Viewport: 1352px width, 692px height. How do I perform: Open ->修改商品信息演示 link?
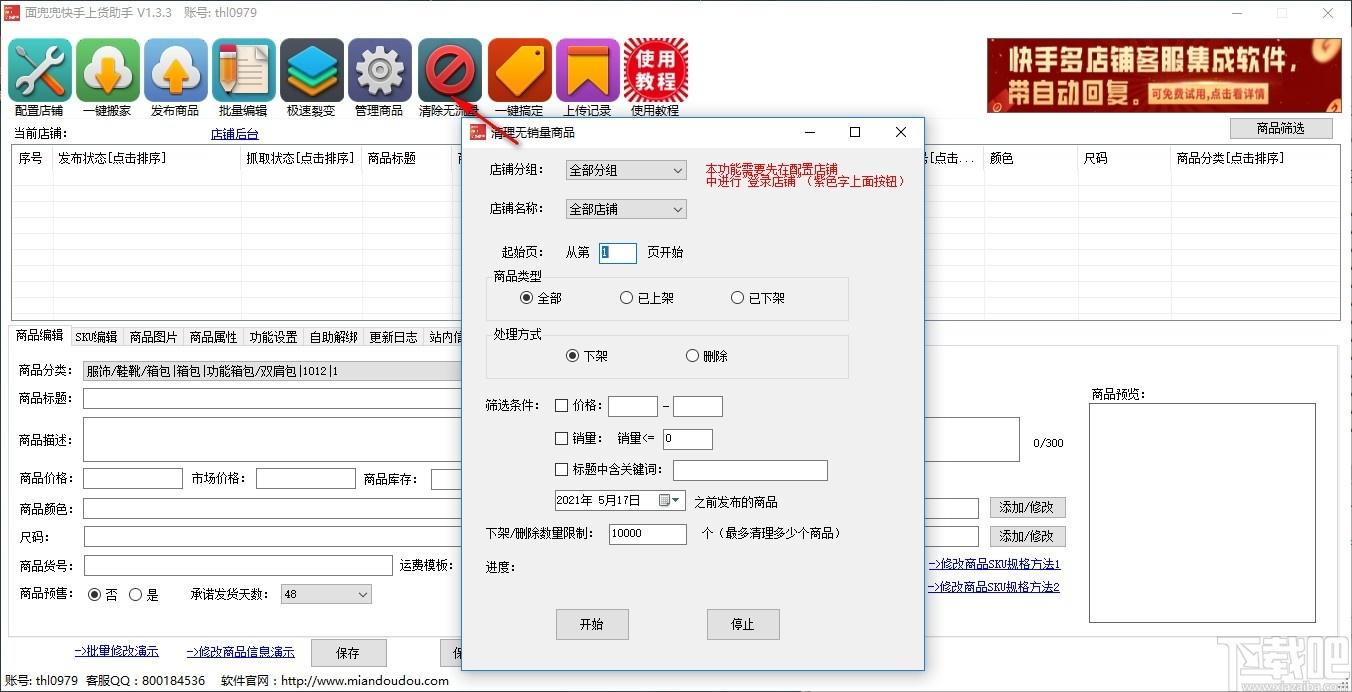pos(240,652)
